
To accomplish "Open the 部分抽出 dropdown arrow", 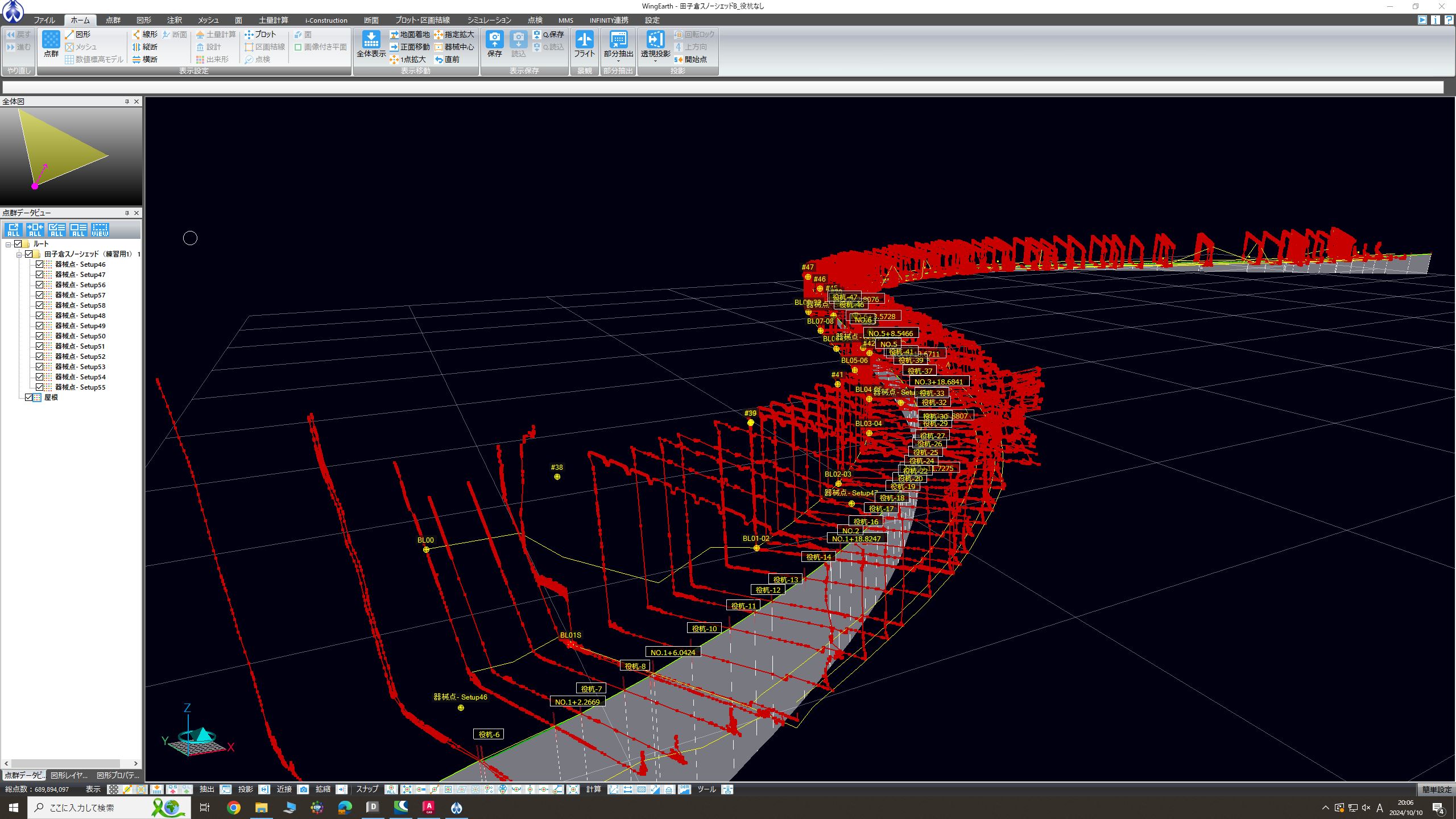I will pos(618,61).
